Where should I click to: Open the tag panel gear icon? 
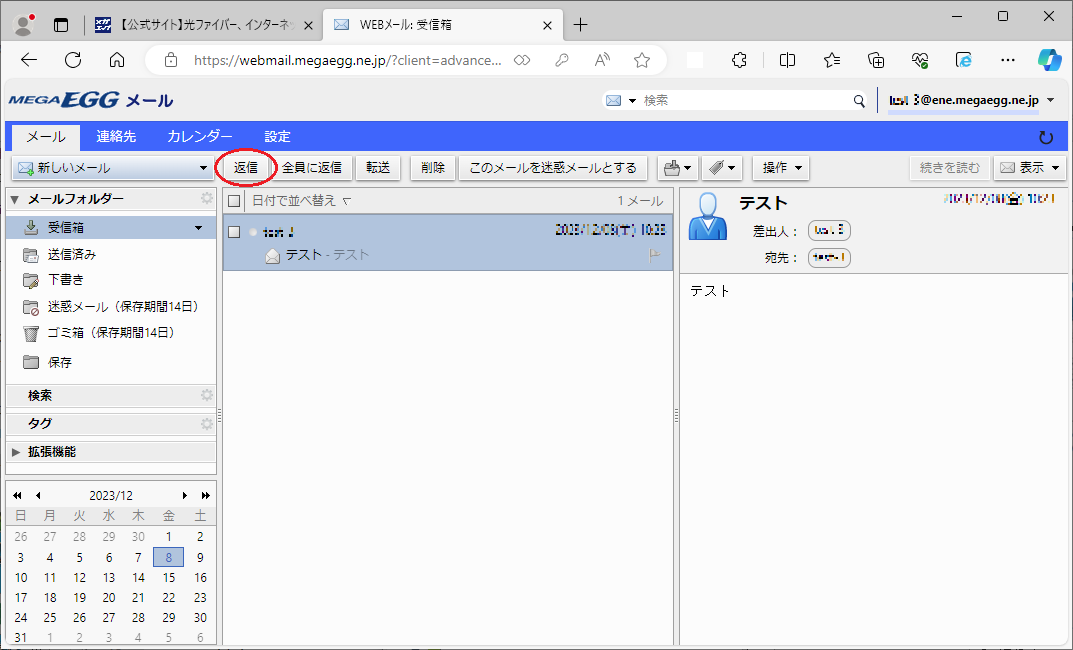point(207,423)
